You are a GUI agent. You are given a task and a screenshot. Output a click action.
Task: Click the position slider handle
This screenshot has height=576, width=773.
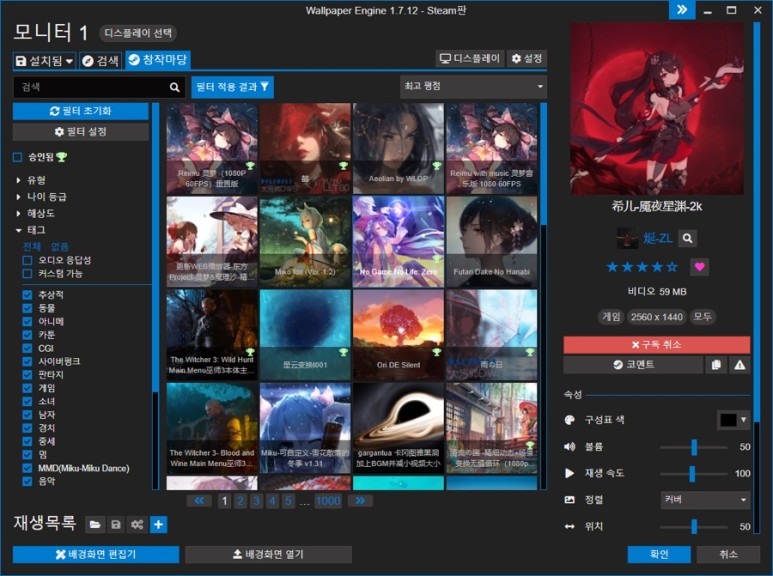[x=694, y=527]
